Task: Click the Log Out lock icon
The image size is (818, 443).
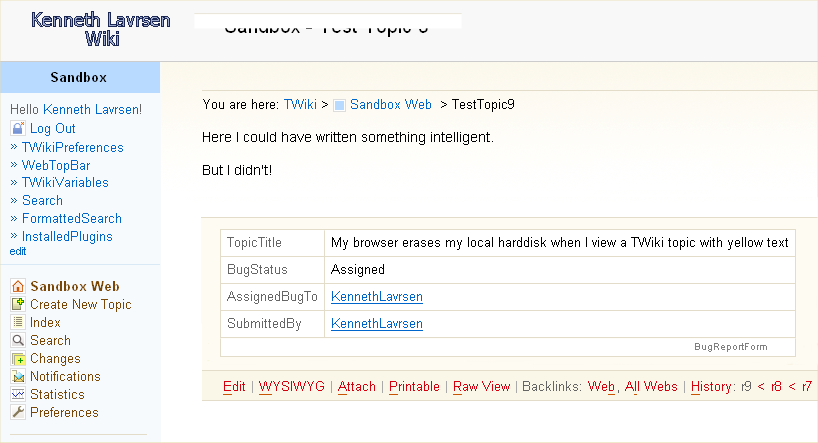Action: pyautogui.click(x=18, y=128)
